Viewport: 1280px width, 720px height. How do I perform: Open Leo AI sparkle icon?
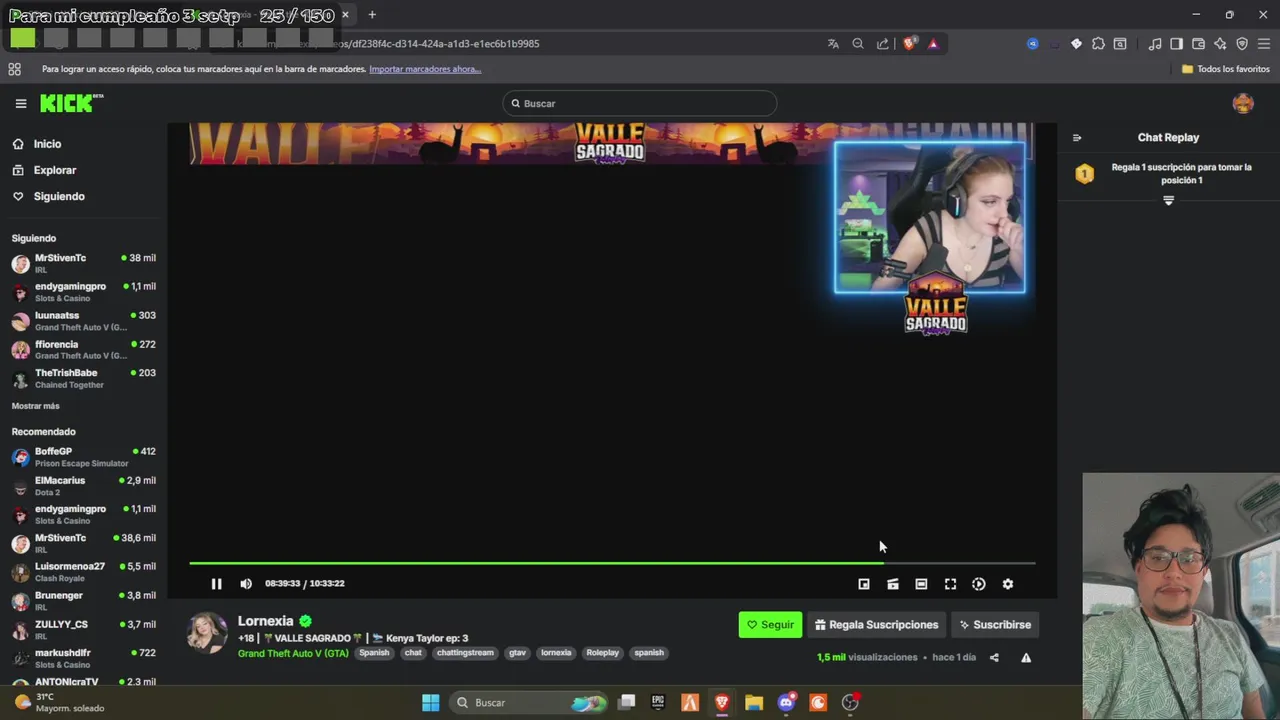pyautogui.click(x=1220, y=44)
